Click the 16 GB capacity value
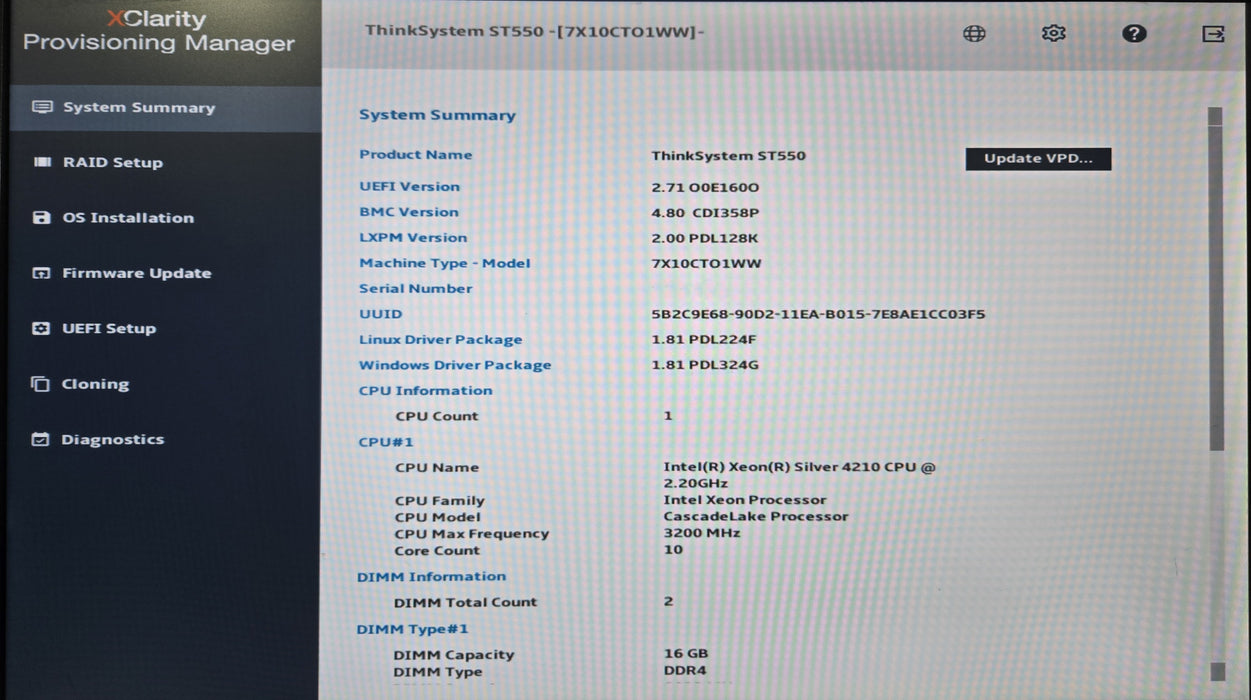 coord(686,654)
